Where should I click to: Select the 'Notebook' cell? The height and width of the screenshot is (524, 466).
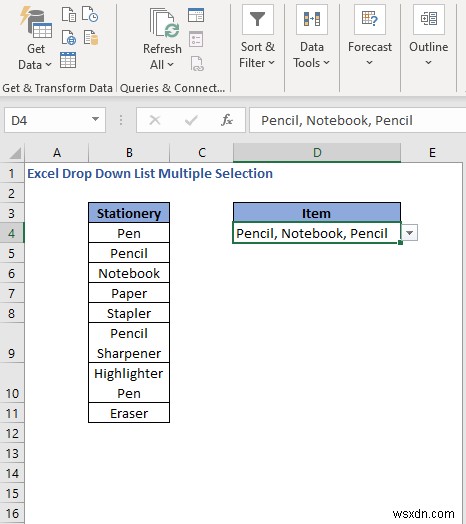[129, 273]
